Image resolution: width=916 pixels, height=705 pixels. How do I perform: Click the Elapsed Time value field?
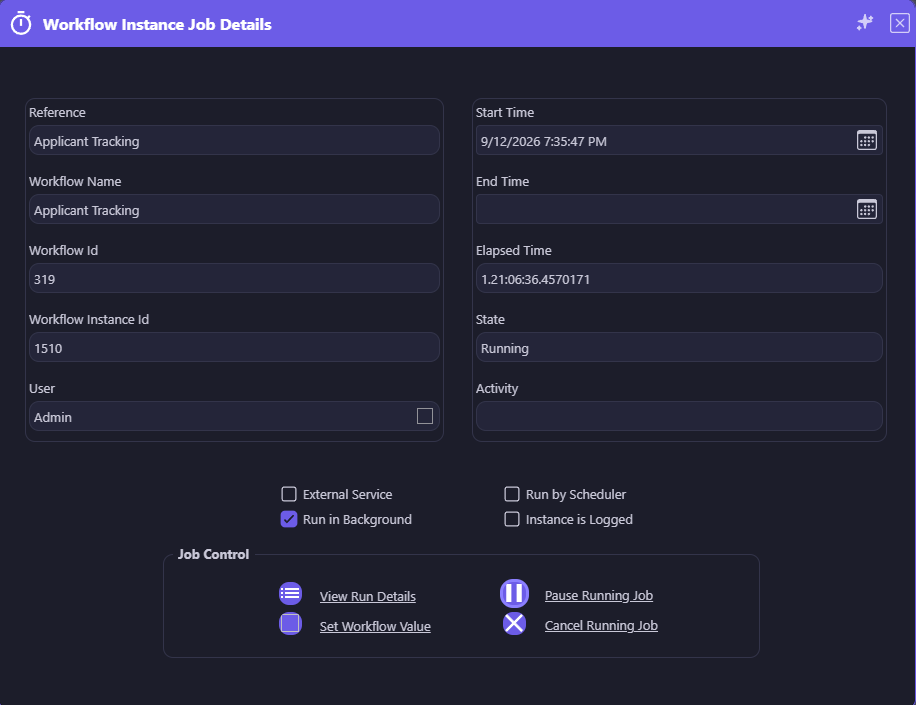point(679,278)
